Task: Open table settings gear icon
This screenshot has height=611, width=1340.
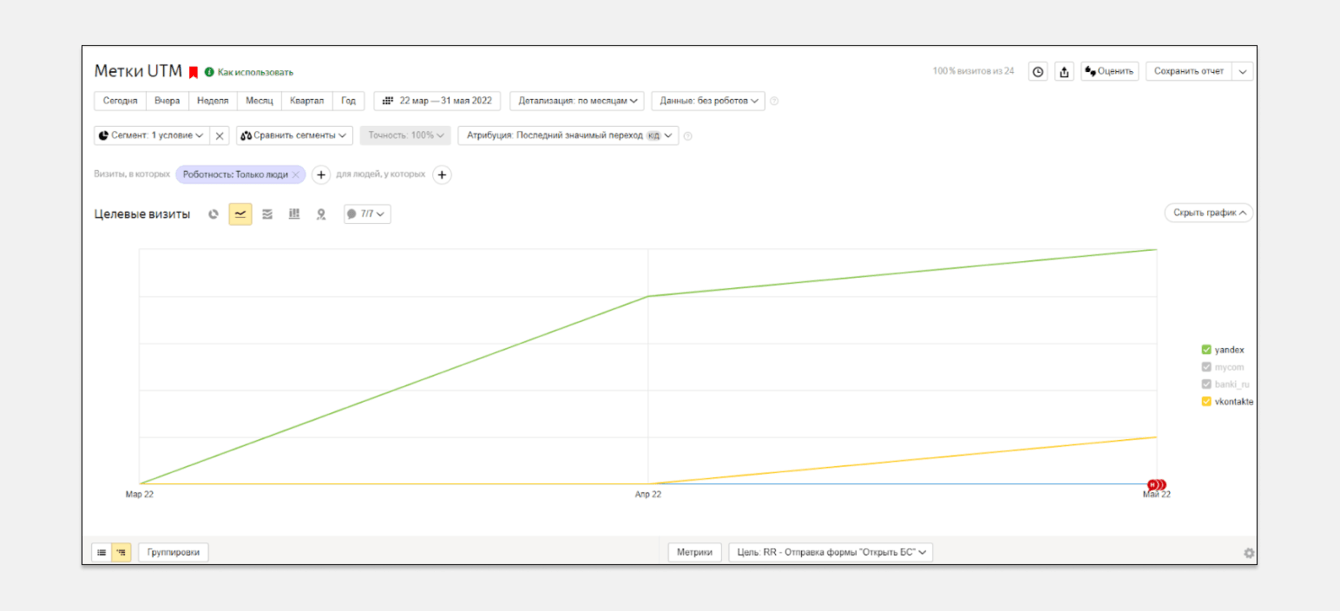Action: pos(1249,553)
